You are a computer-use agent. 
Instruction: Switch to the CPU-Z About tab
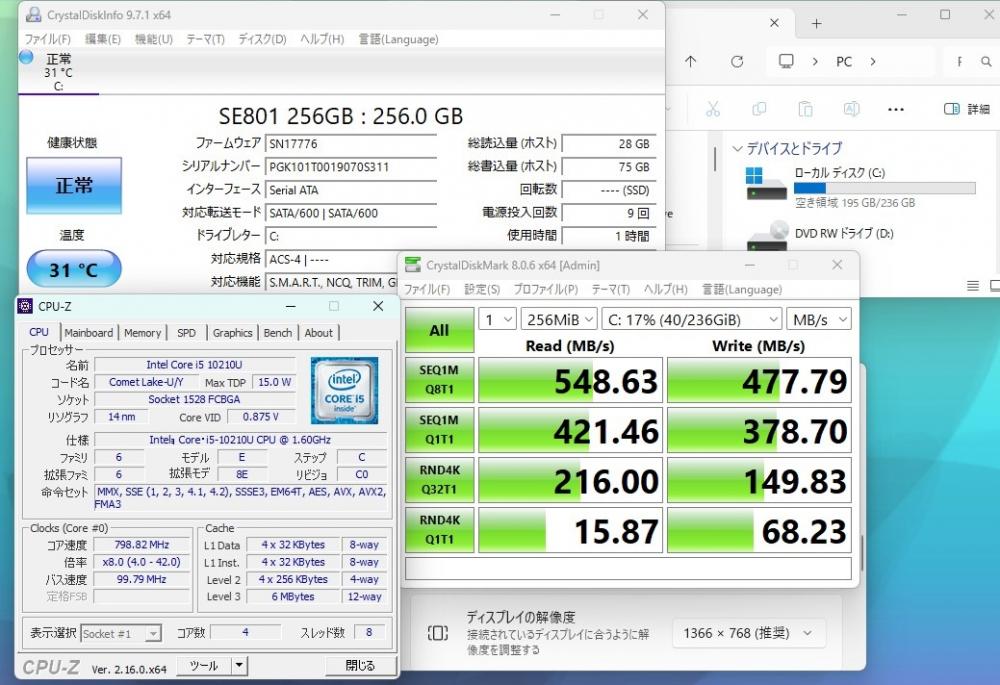pyautogui.click(x=318, y=332)
